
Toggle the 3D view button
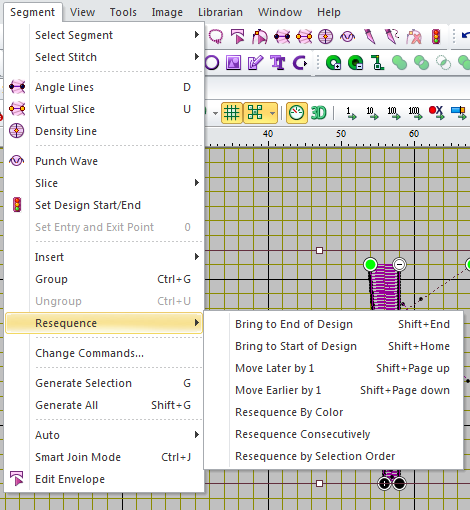[x=318, y=113]
